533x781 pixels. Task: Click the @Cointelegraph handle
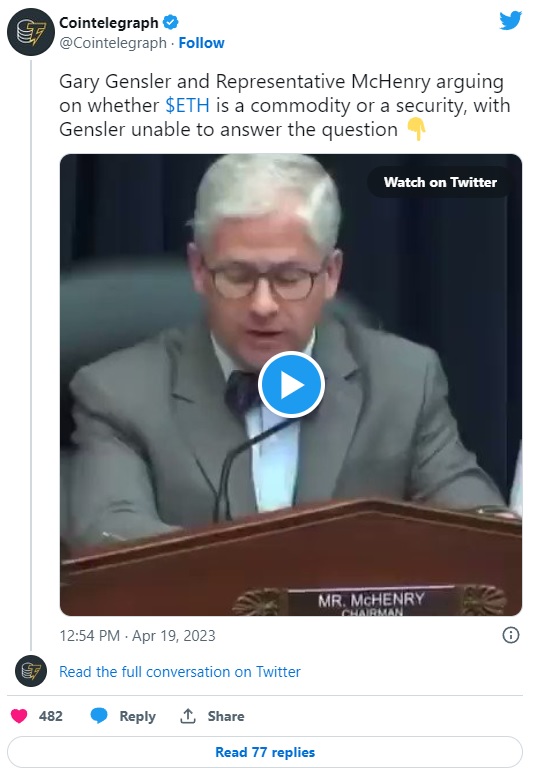pos(113,43)
